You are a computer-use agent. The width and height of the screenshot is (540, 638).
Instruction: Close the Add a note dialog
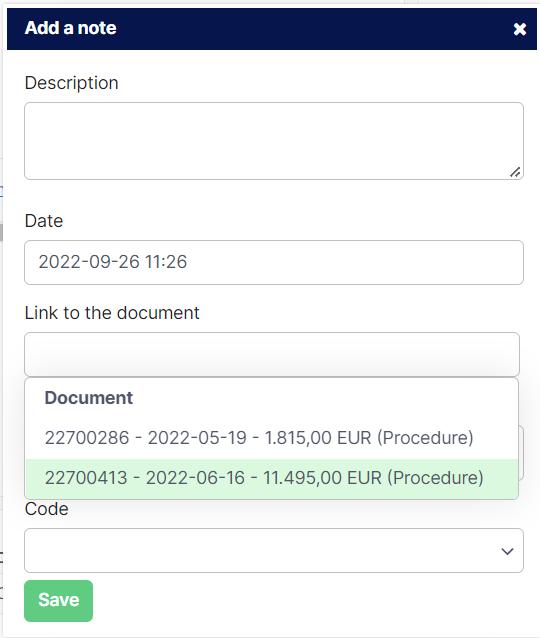coord(520,29)
